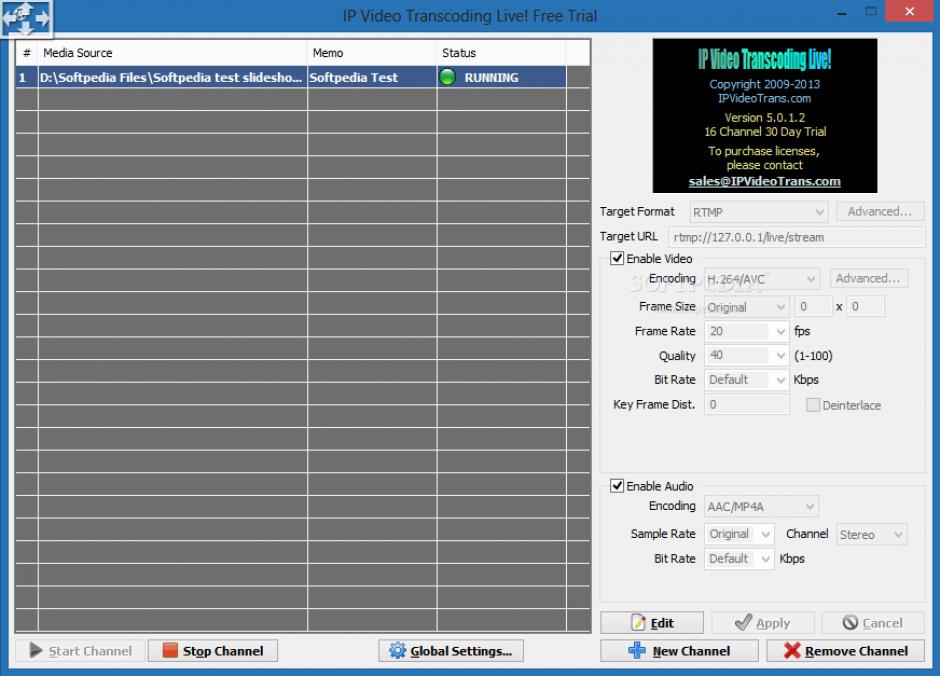Viewport: 940px width, 676px height.
Task: Open the Frame Size dropdown
Action: [746, 307]
